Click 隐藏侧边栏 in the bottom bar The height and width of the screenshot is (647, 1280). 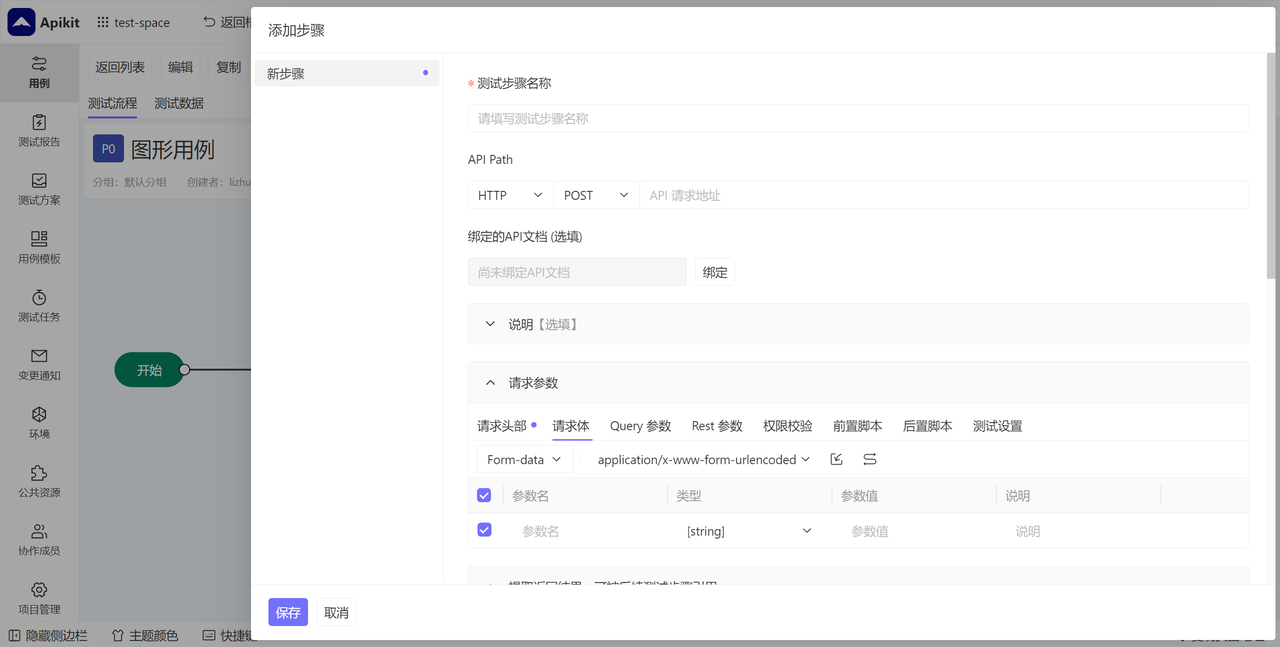click(x=48, y=635)
